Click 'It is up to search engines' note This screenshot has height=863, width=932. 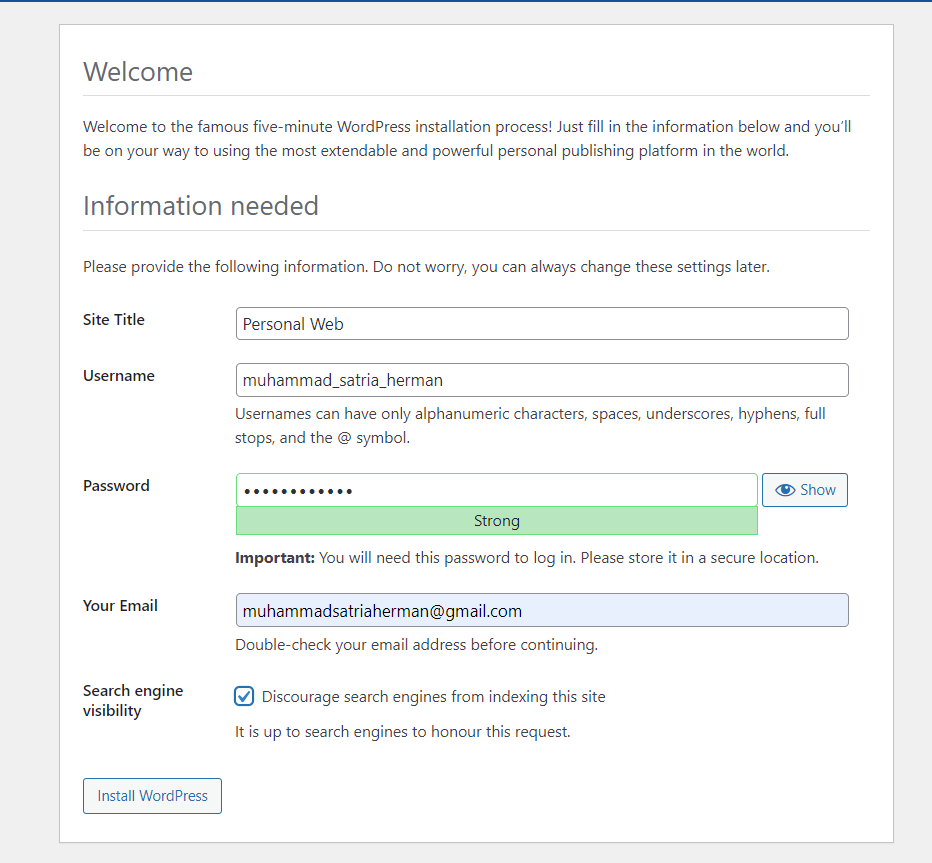point(403,732)
